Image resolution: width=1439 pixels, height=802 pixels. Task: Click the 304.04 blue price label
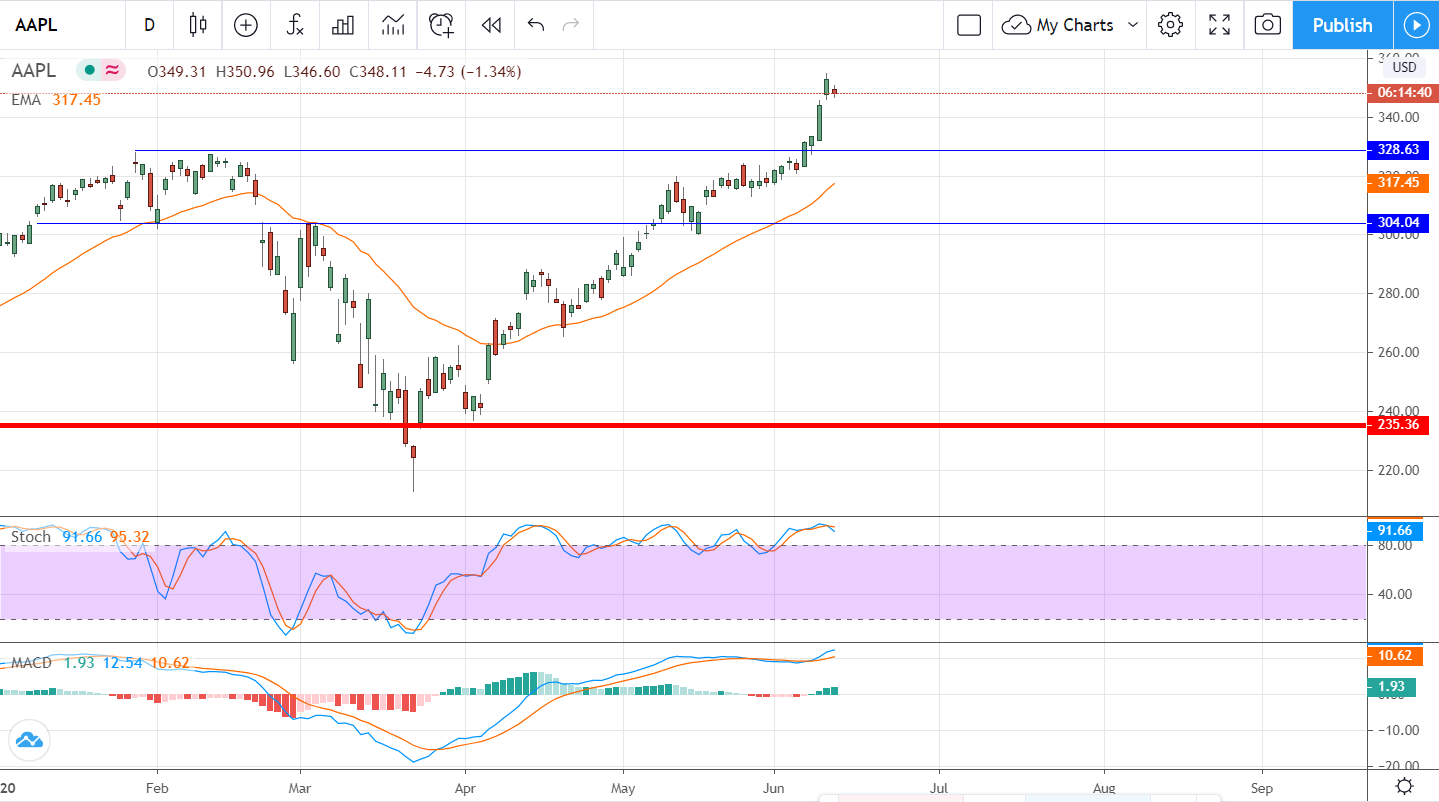(1398, 223)
